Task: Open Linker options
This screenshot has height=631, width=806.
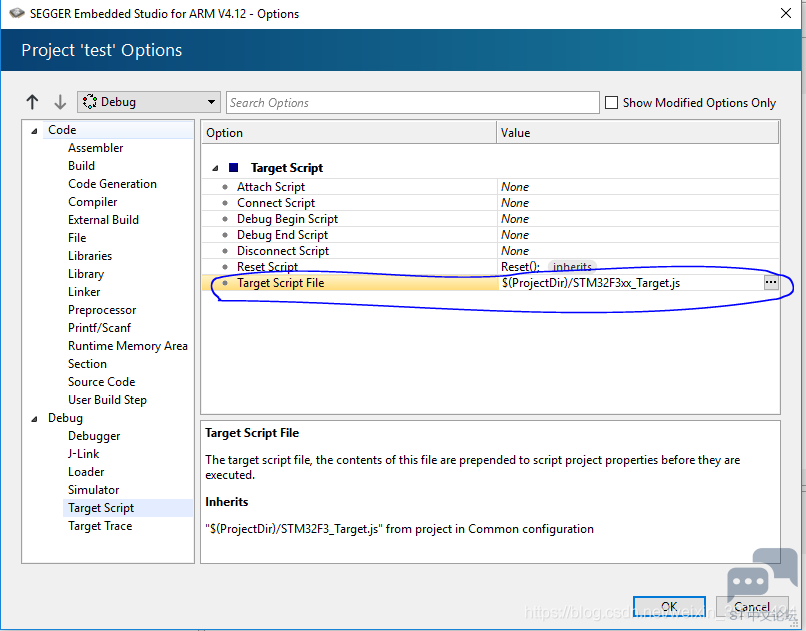Action: pyautogui.click(x=84, y=292)
